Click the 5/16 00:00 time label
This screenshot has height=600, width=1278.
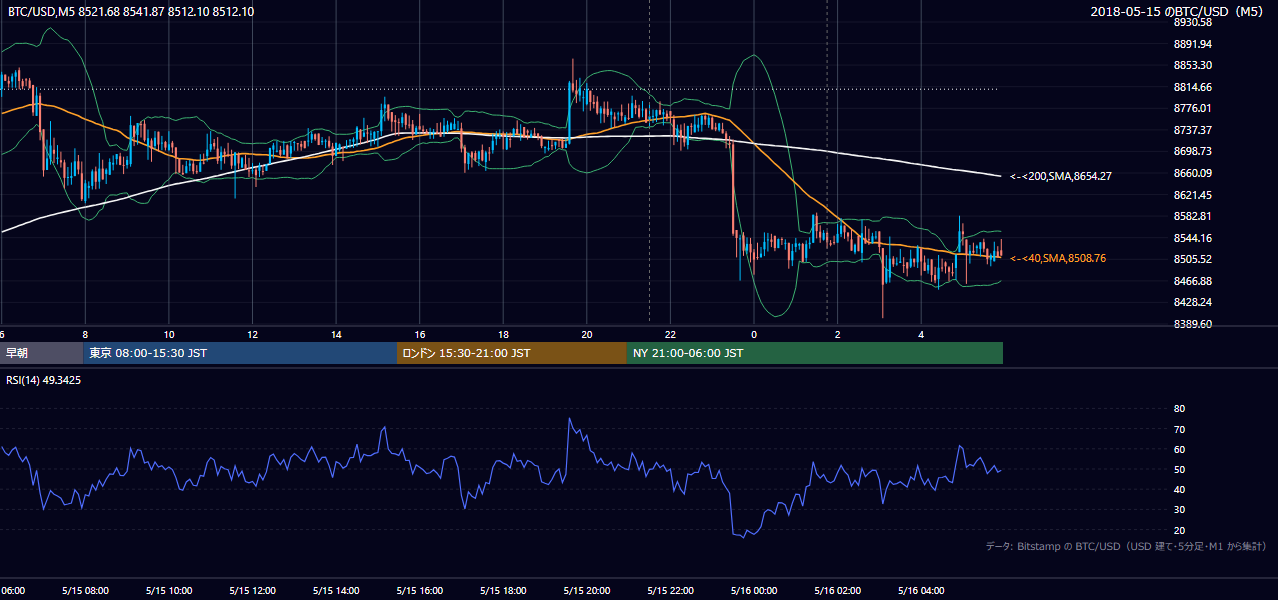[x=753, y=591]
